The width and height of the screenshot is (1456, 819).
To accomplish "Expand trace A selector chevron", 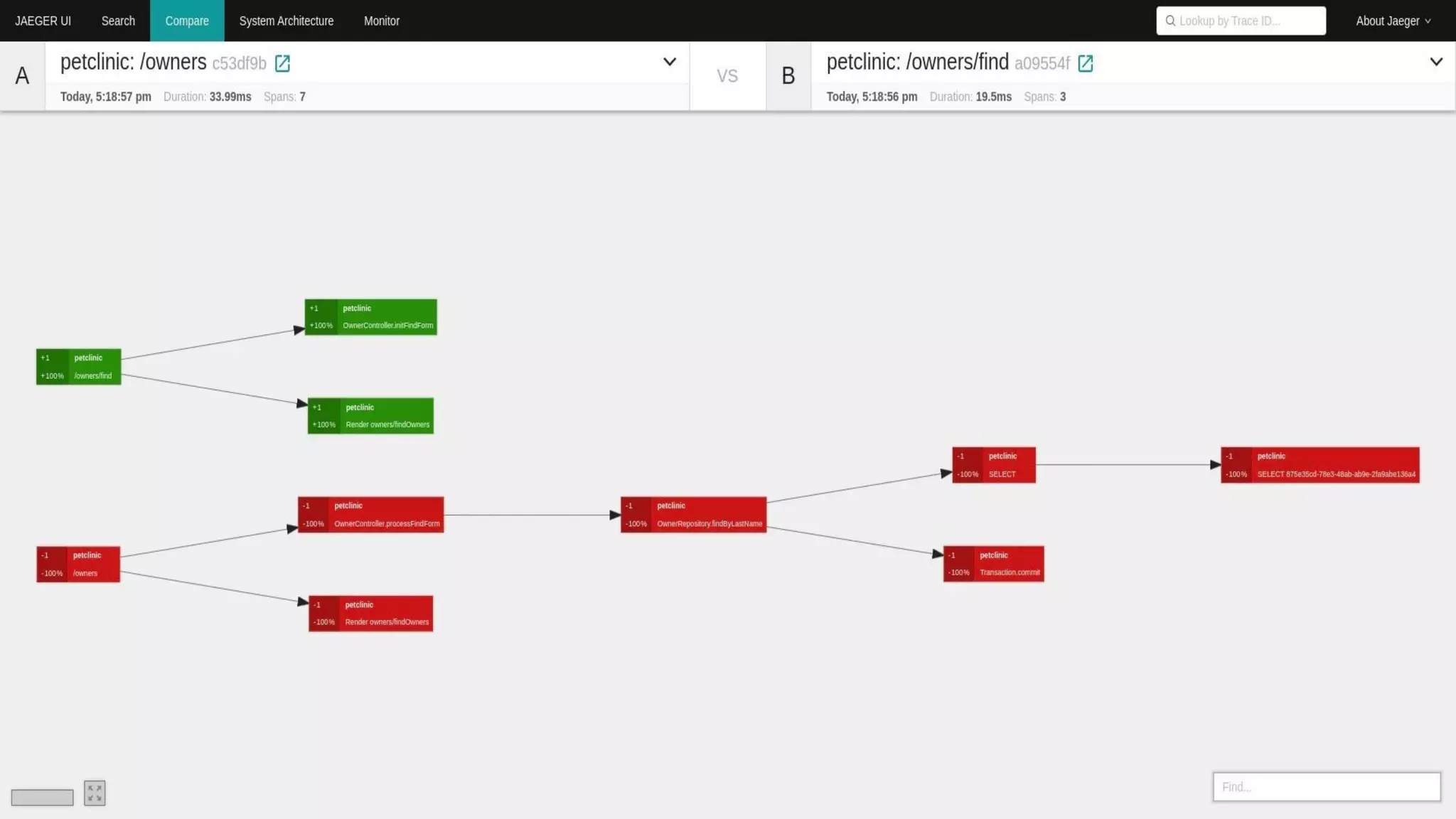I will [x=669, y=62].
